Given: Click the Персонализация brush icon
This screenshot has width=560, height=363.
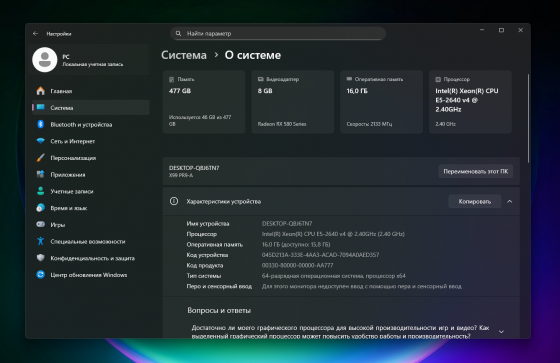Looking at the screenshot, I should click(x=41, y=158).
